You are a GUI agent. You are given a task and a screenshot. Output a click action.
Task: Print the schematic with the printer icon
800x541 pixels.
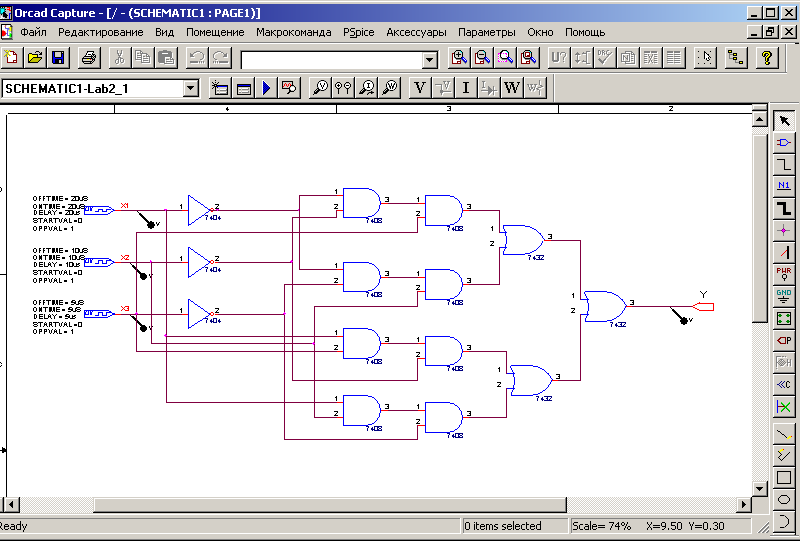[x=90, y=58]
